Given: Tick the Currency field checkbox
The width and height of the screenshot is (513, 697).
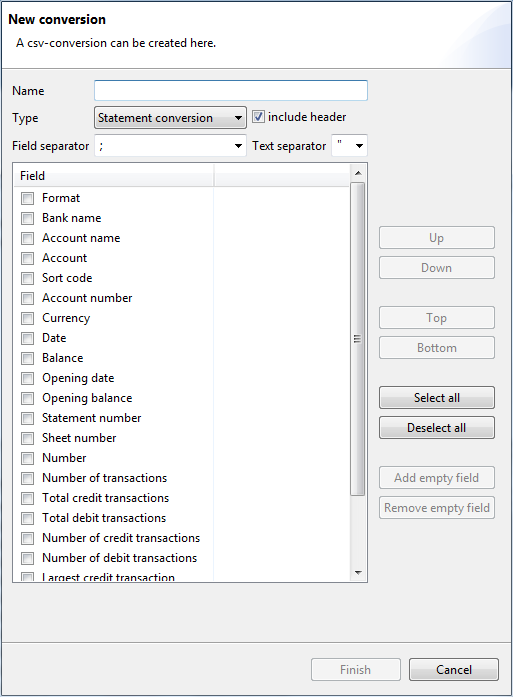Looking at the screenshot, I should 28,318.
